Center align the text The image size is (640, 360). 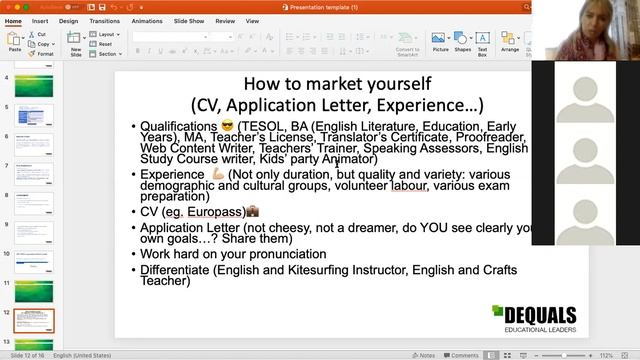point(301,51)
